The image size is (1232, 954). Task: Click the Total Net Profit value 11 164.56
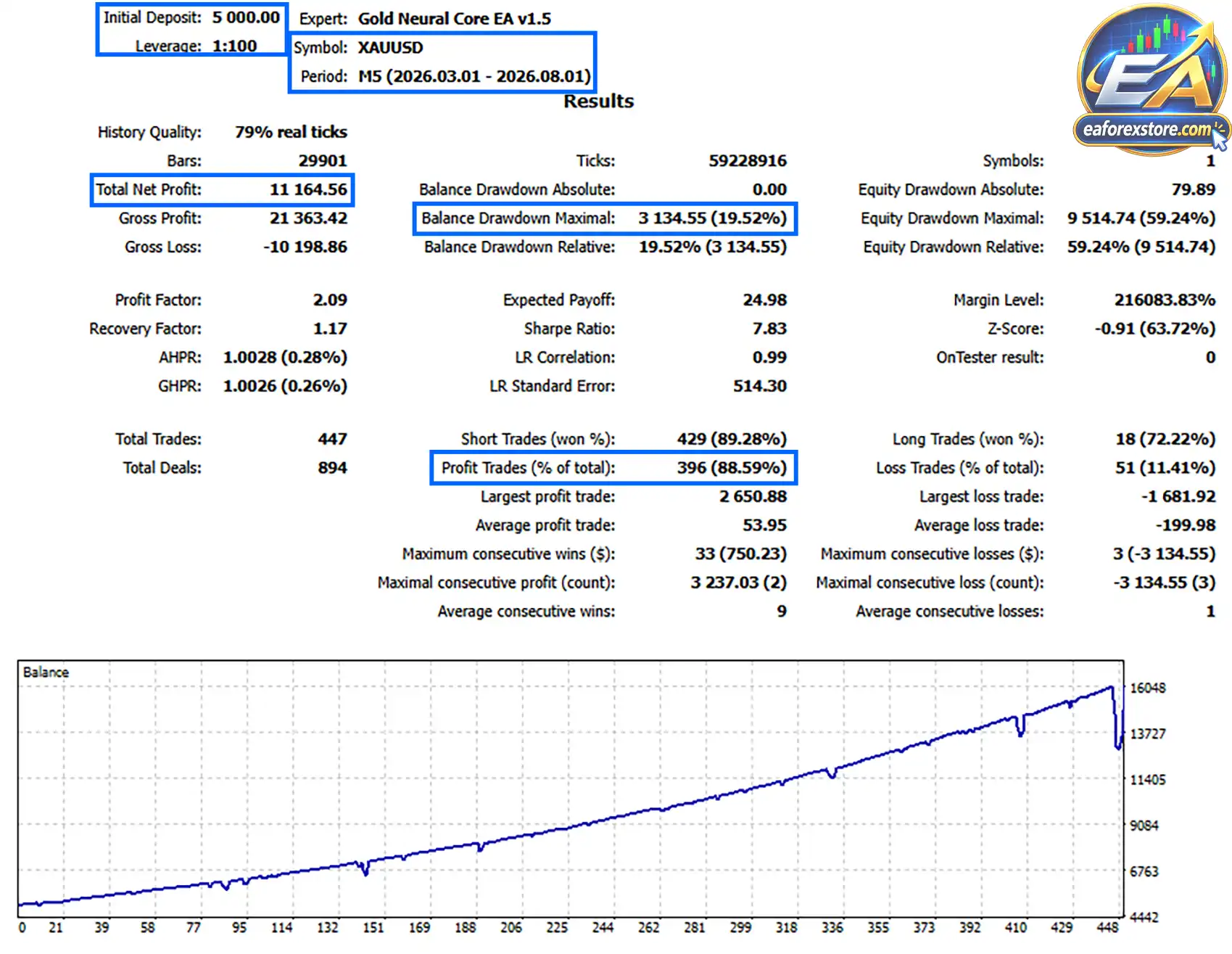tap(309, 189)
